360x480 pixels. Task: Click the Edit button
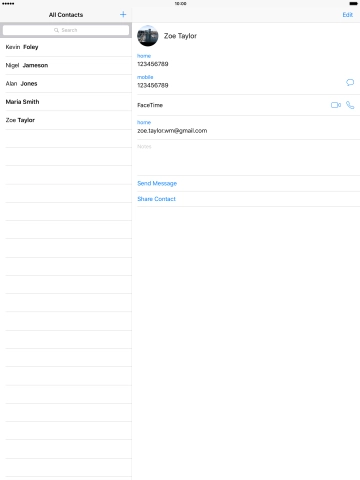[347, 15]
